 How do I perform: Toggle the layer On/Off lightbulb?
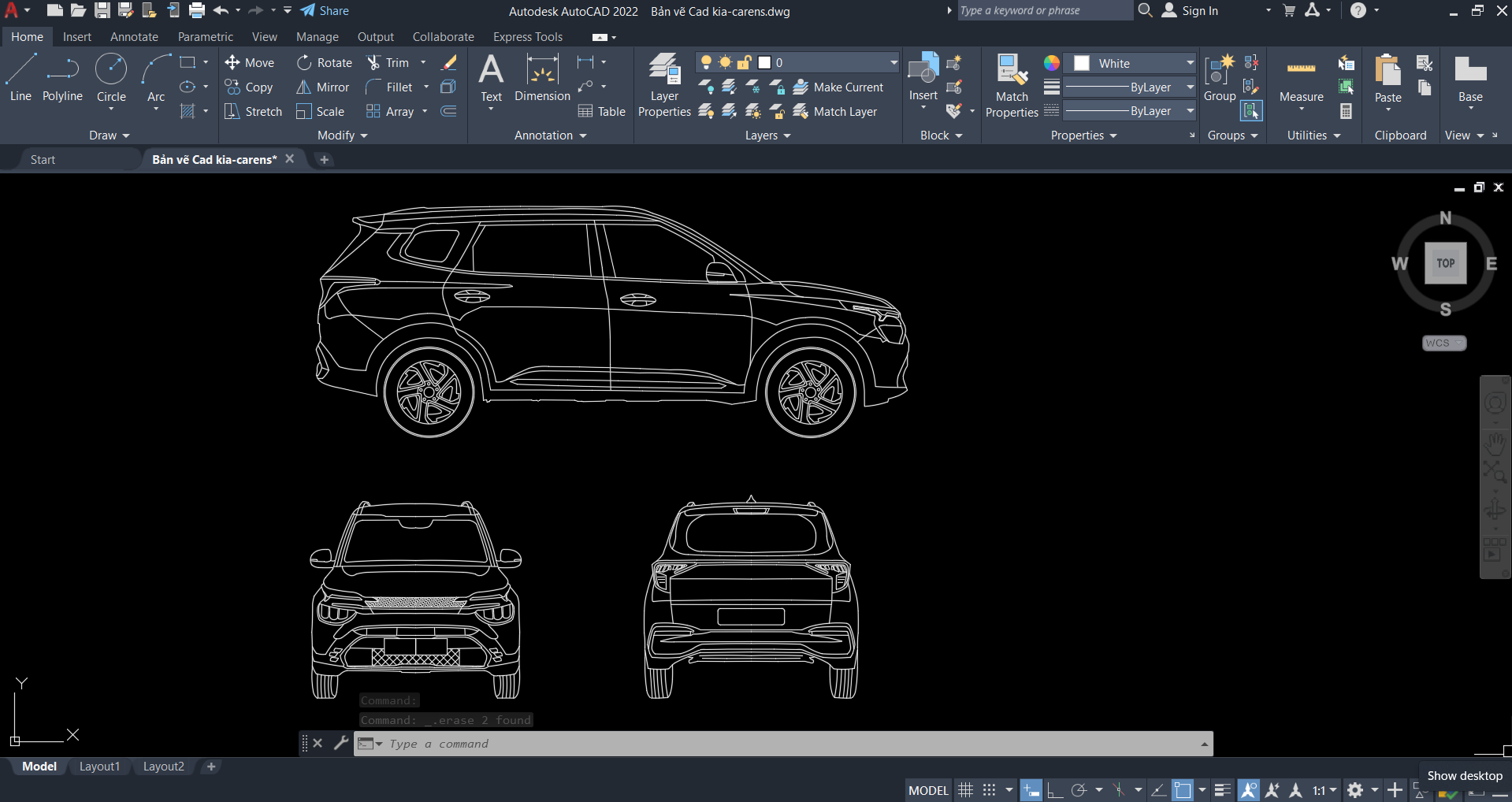[x=706, y=61]
